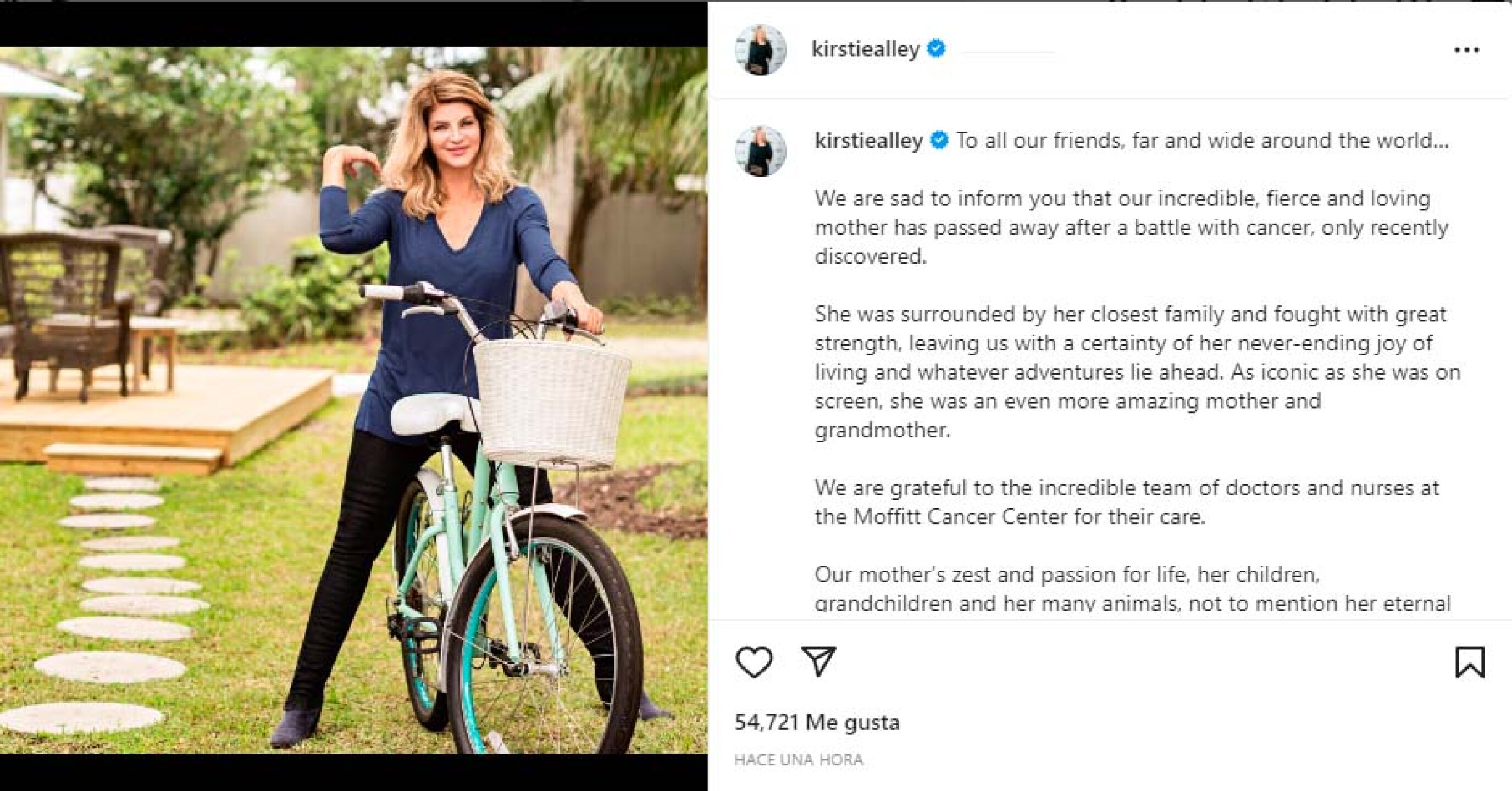Like the post with the heart icon
The image size is (1512, 791).
(x=754, y=662)
